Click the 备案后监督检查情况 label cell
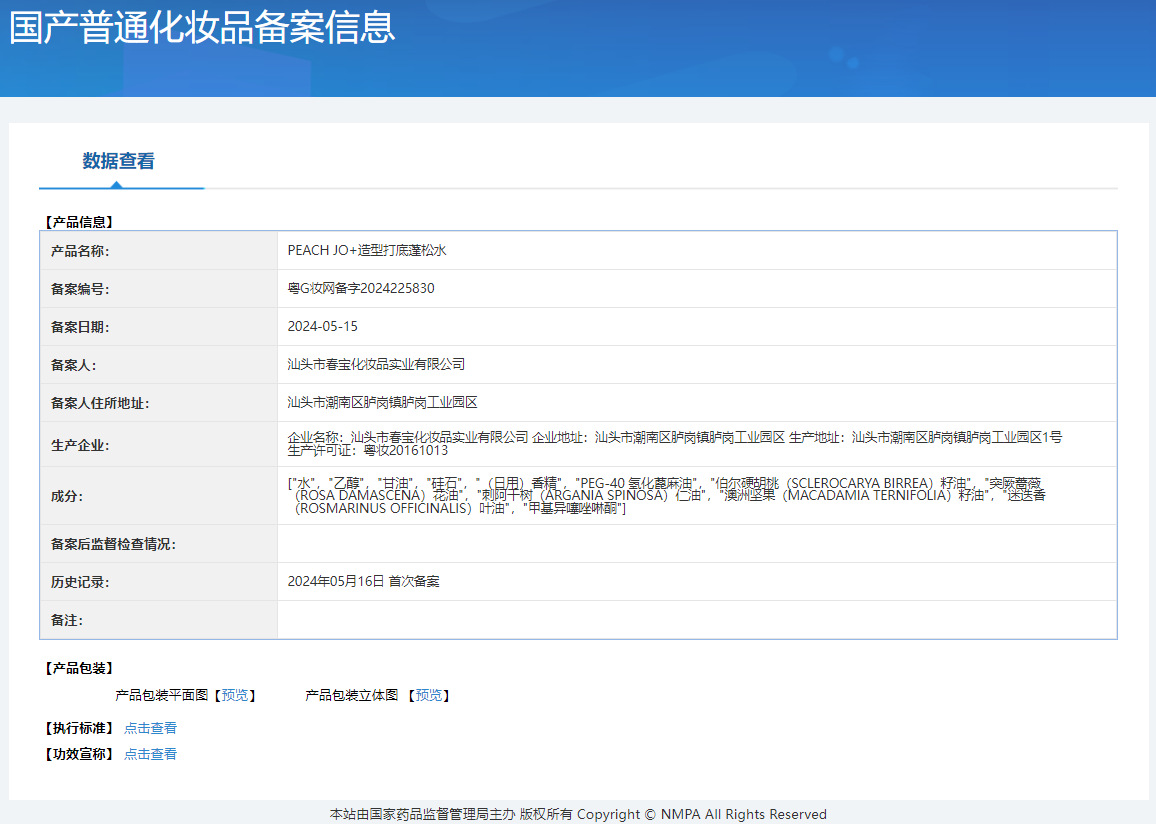 coord(159,544)
